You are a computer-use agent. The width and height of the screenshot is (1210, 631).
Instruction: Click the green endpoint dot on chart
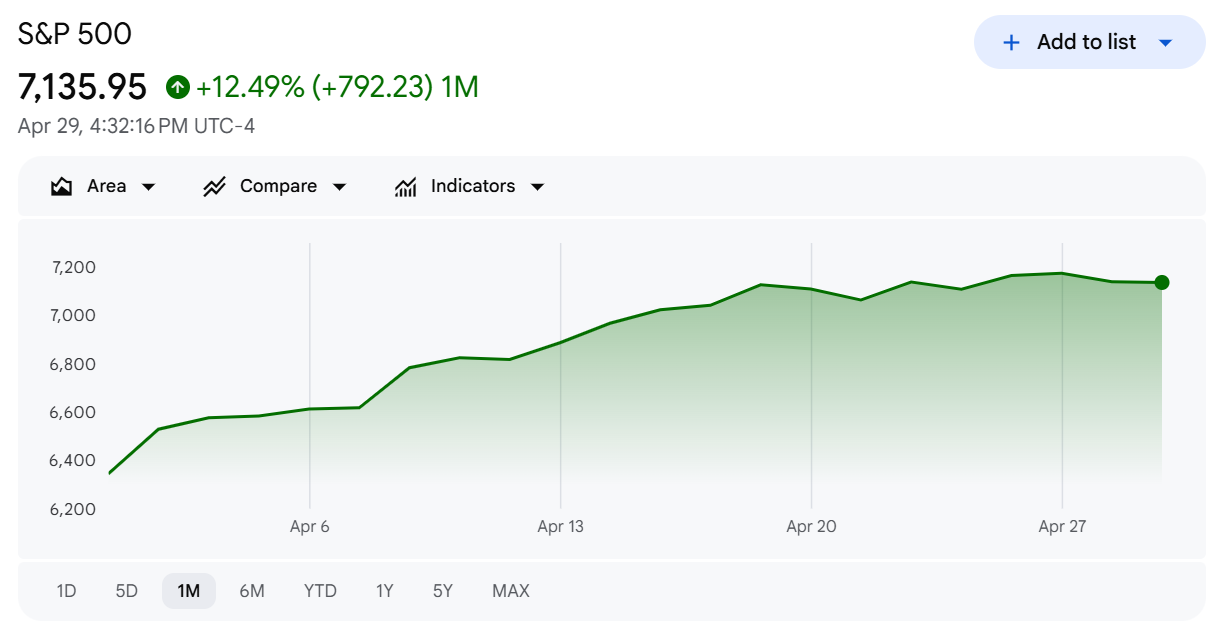coord(1161,283)
